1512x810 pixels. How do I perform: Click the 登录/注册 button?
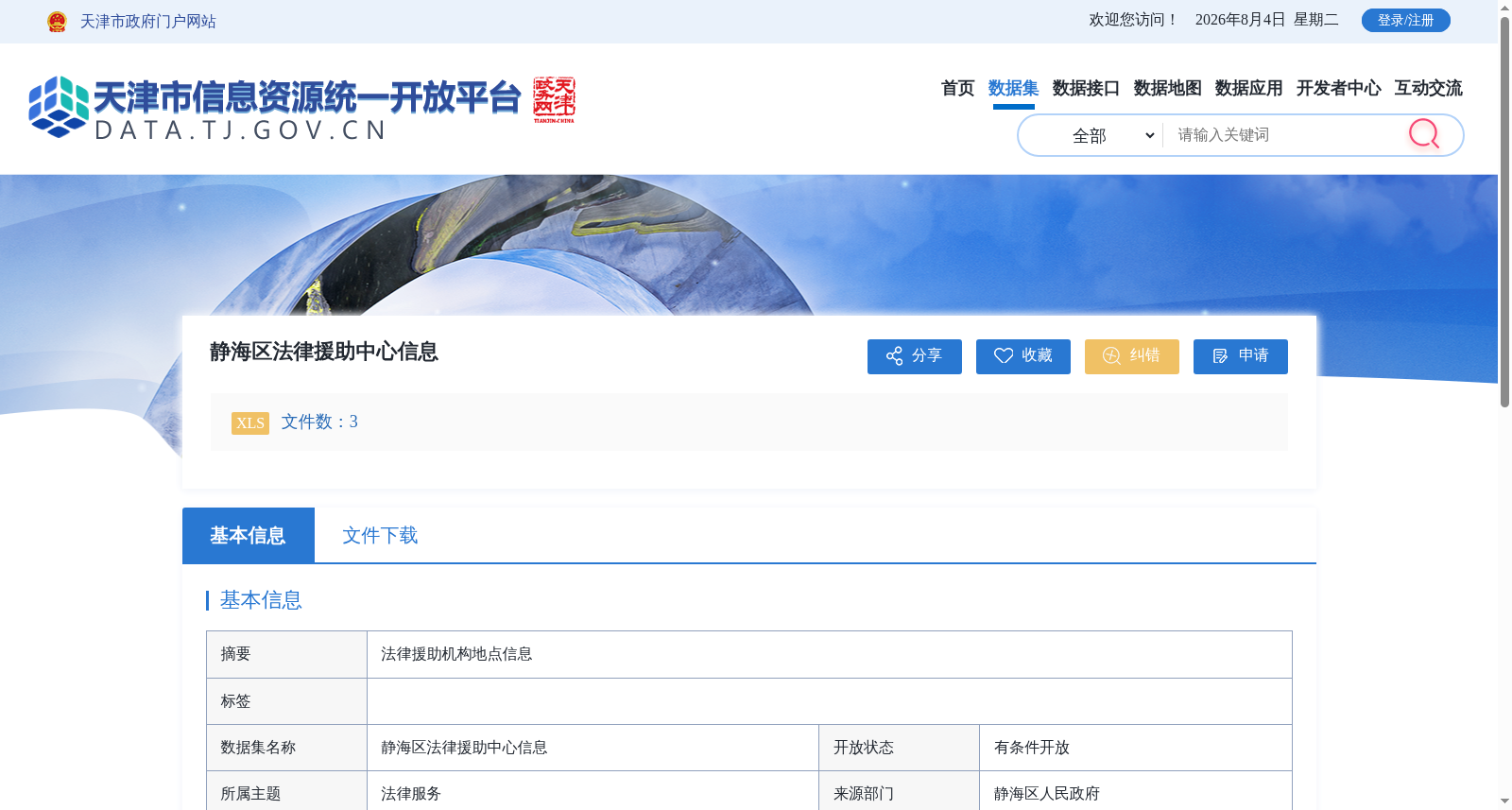point(1405,20)
